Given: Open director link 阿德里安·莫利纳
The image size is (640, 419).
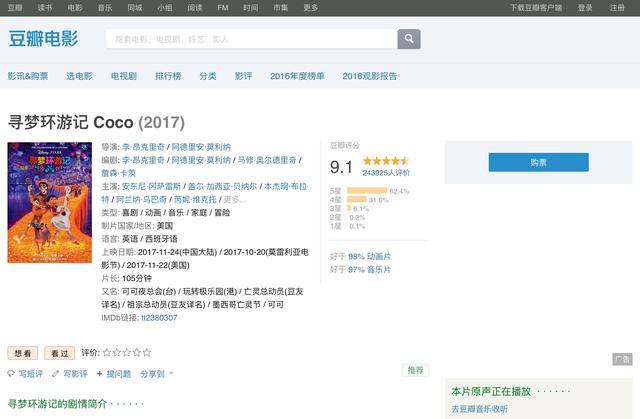Looking at the screenshot, I should pos(201,147).
